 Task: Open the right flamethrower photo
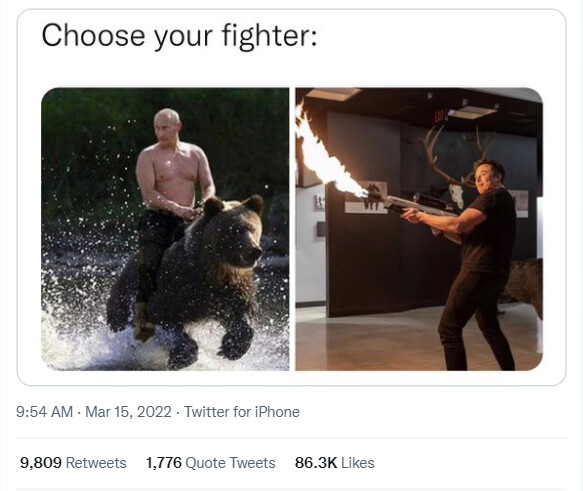pyautogui.click(x=419, y=229)
